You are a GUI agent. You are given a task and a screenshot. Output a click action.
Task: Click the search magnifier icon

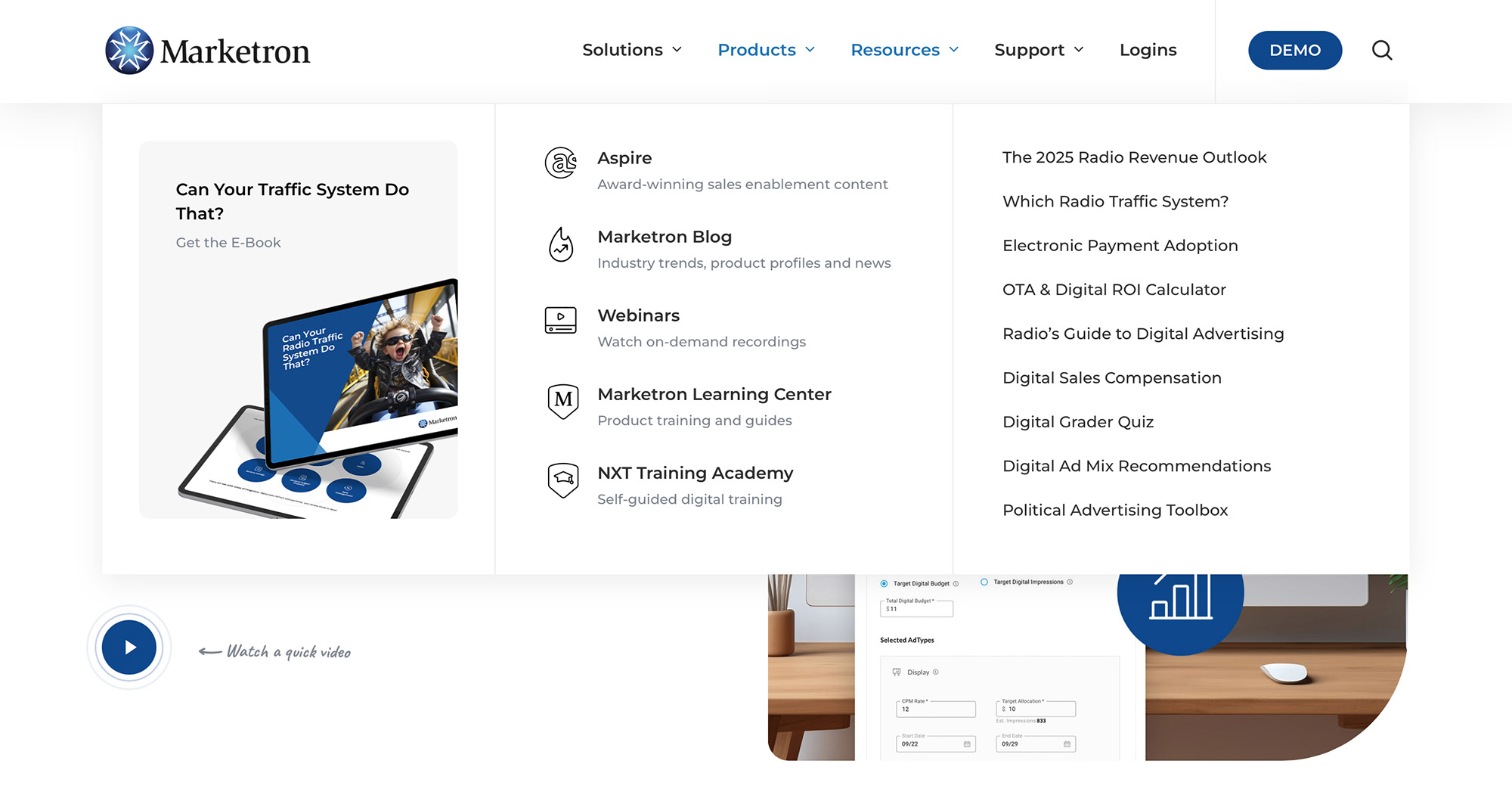click(1382, 50)
